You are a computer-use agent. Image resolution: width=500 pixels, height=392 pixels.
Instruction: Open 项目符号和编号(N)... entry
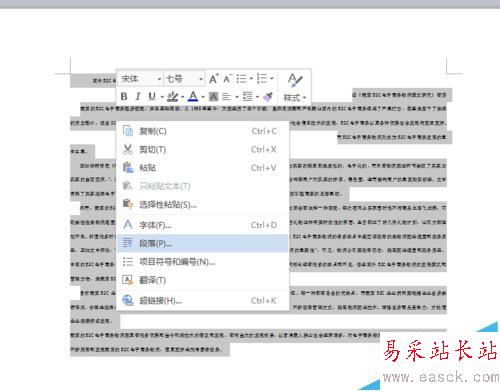tap(203, 262)
